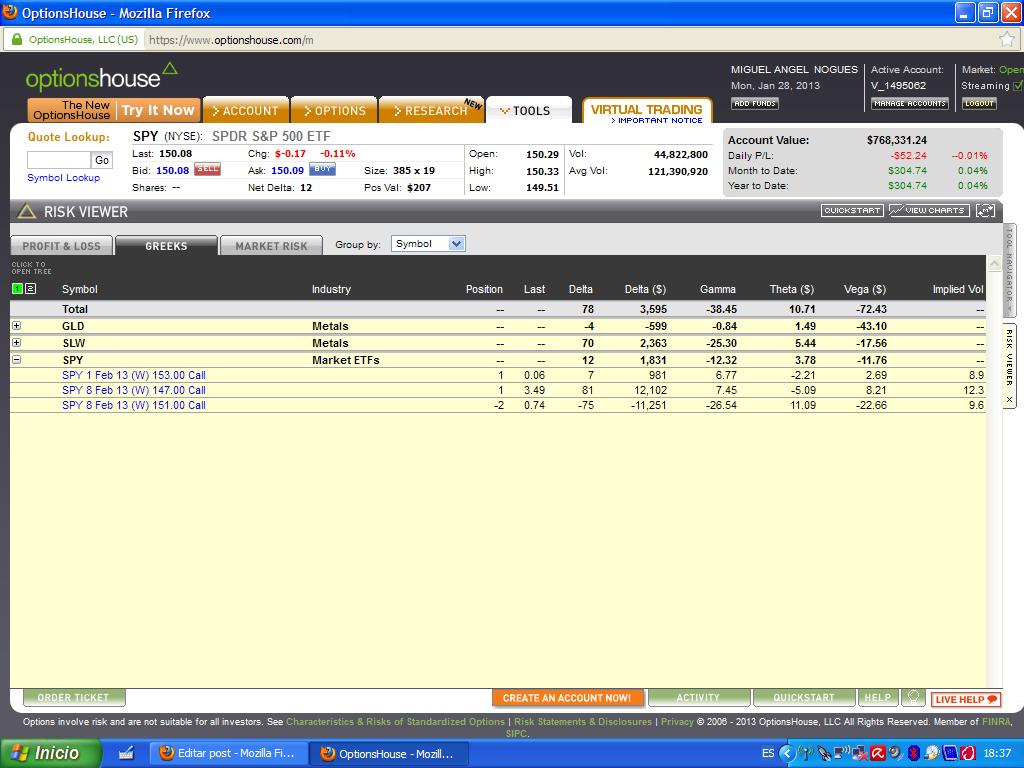This screenshot has height=768, width=1024.
Task: Click the red SELL button beside Bid
Action: [208, 169]
